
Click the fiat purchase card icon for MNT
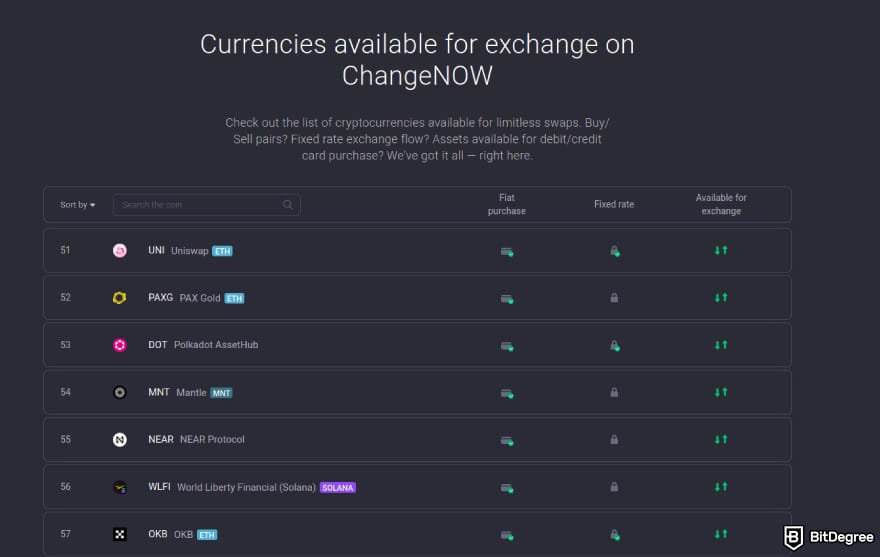point(507,393)
